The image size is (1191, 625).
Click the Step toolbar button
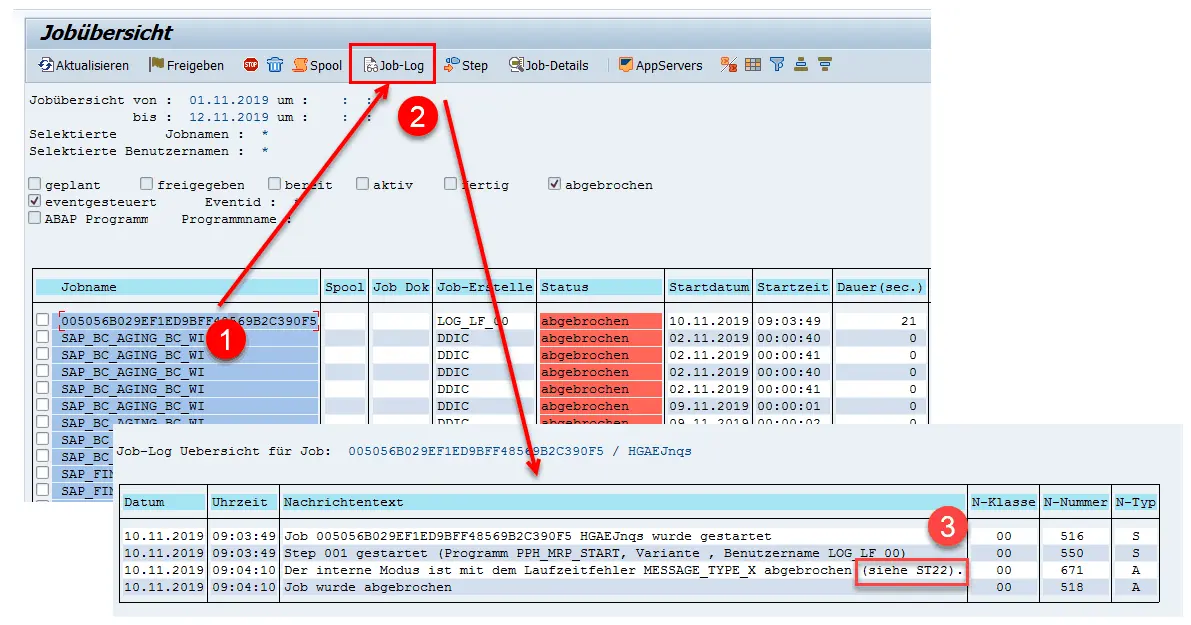466,65
